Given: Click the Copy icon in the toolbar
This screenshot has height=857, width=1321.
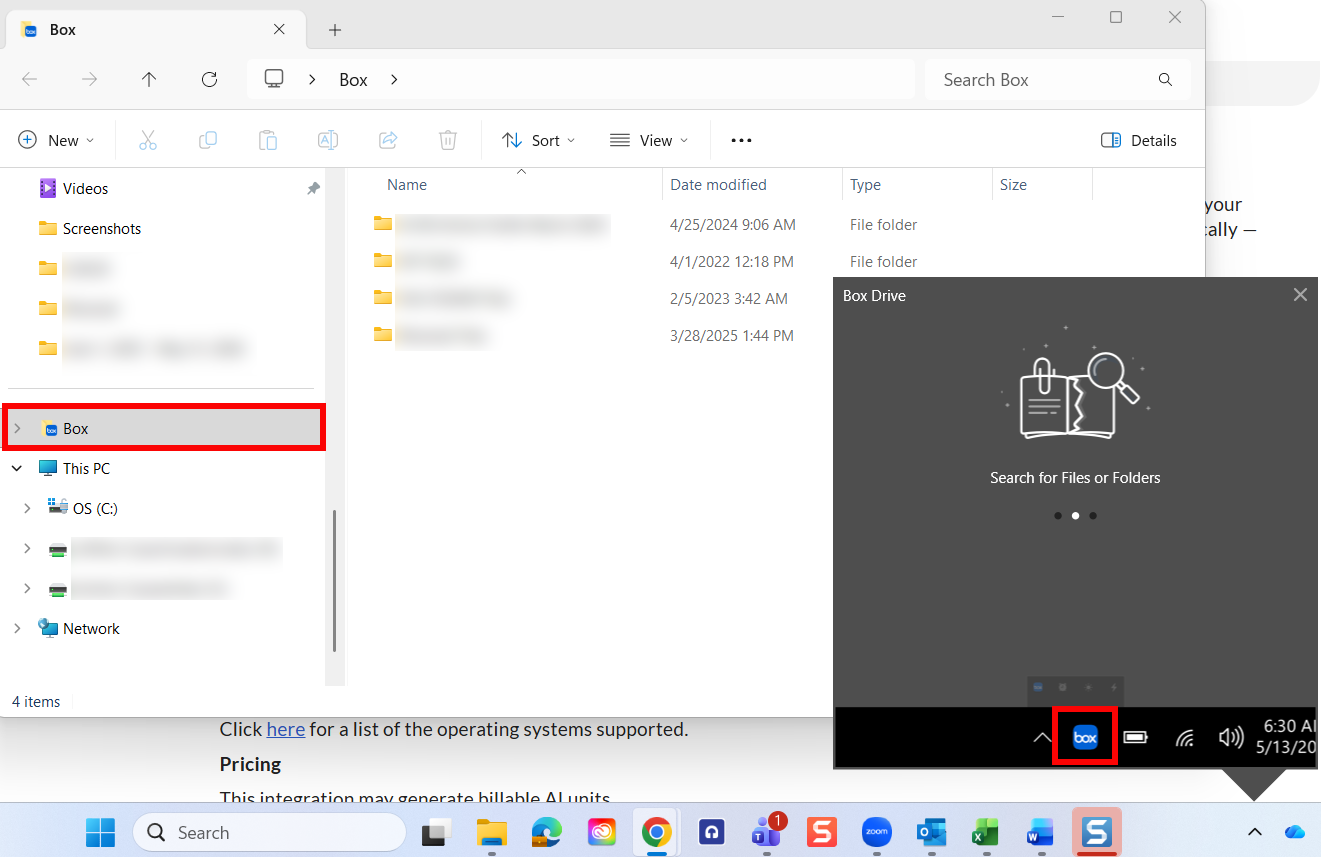Looking at the screenshot, I should click(x=208, y=140).
